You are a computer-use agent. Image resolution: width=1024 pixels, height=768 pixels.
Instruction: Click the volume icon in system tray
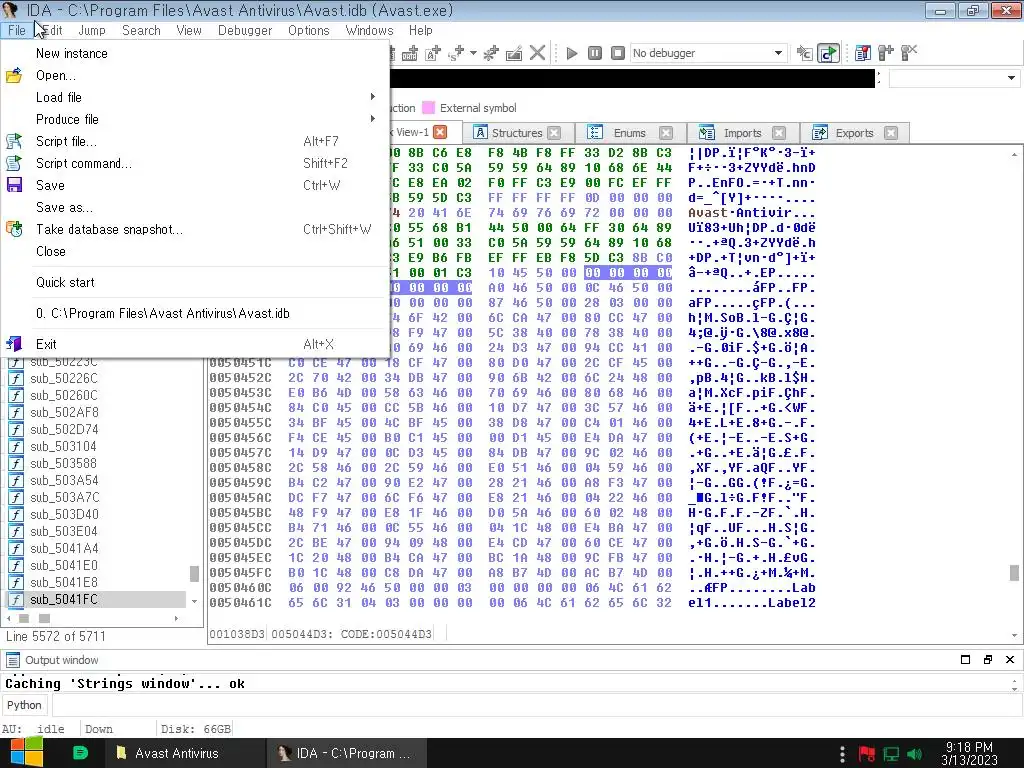[x=914, y=754]
